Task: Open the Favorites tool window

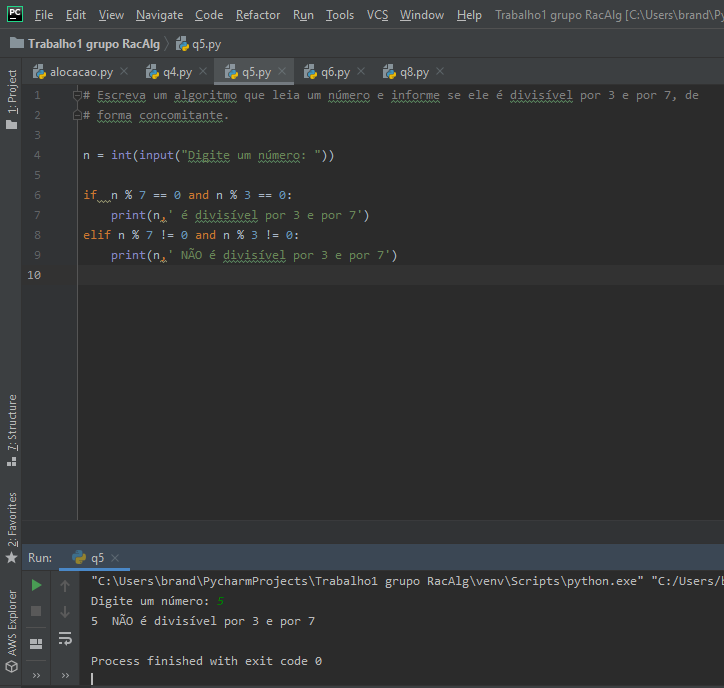Action: coord(12,528)
